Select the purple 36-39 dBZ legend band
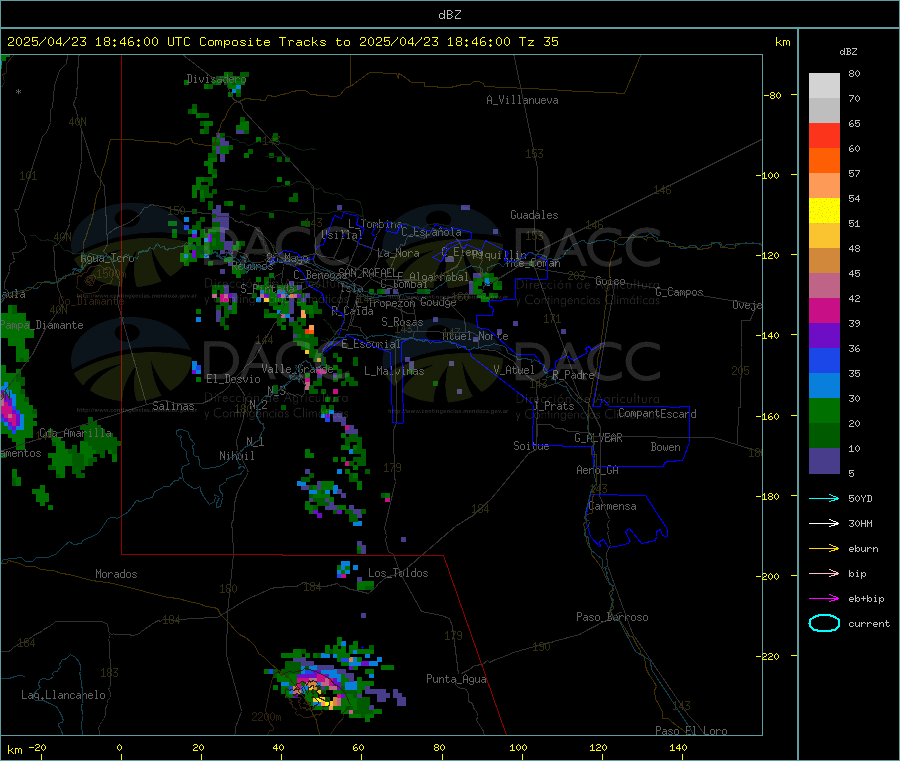This screenshot has width=900, height=761. (x=824, y=336)
